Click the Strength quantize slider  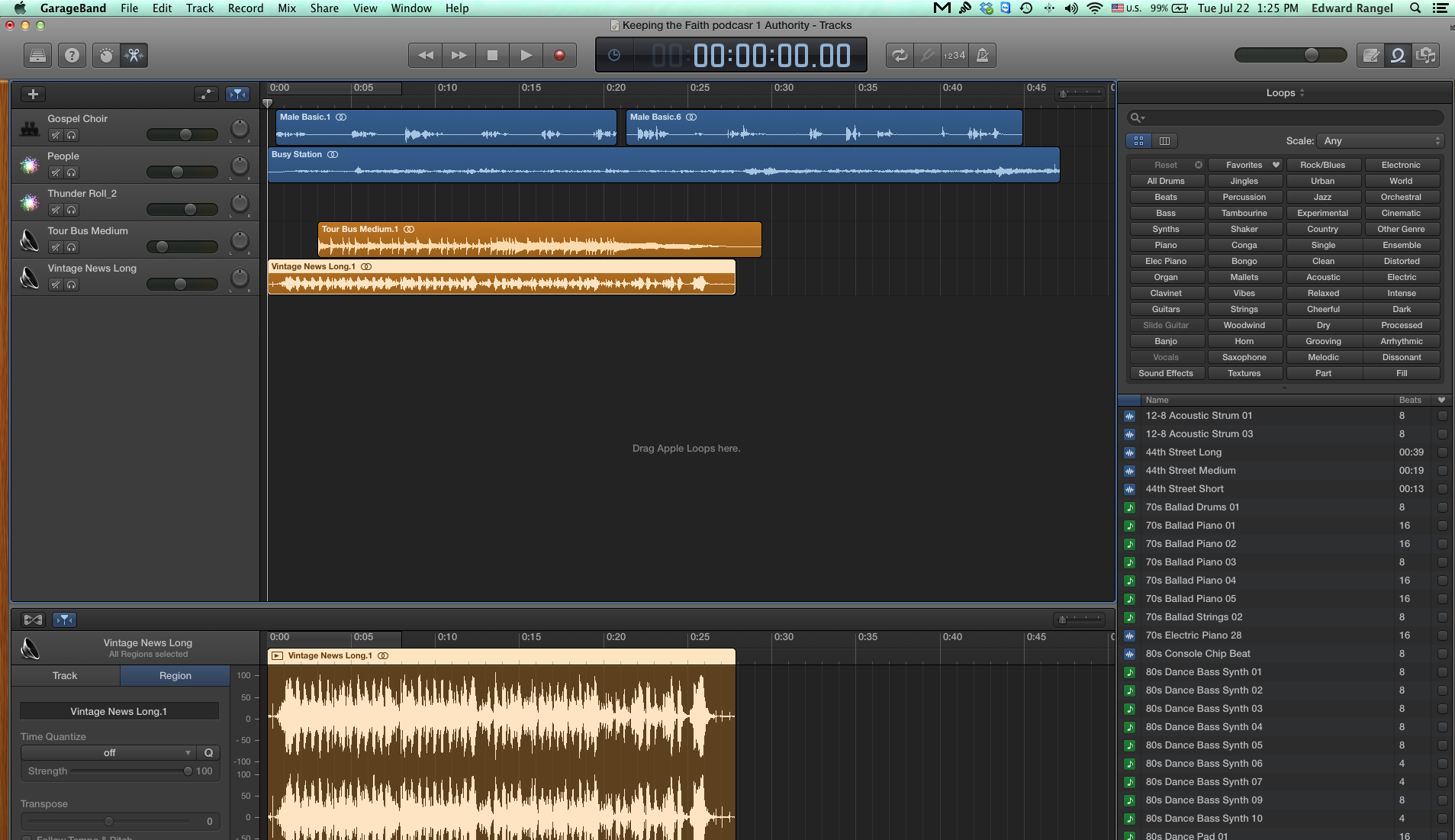pos(131,771)
